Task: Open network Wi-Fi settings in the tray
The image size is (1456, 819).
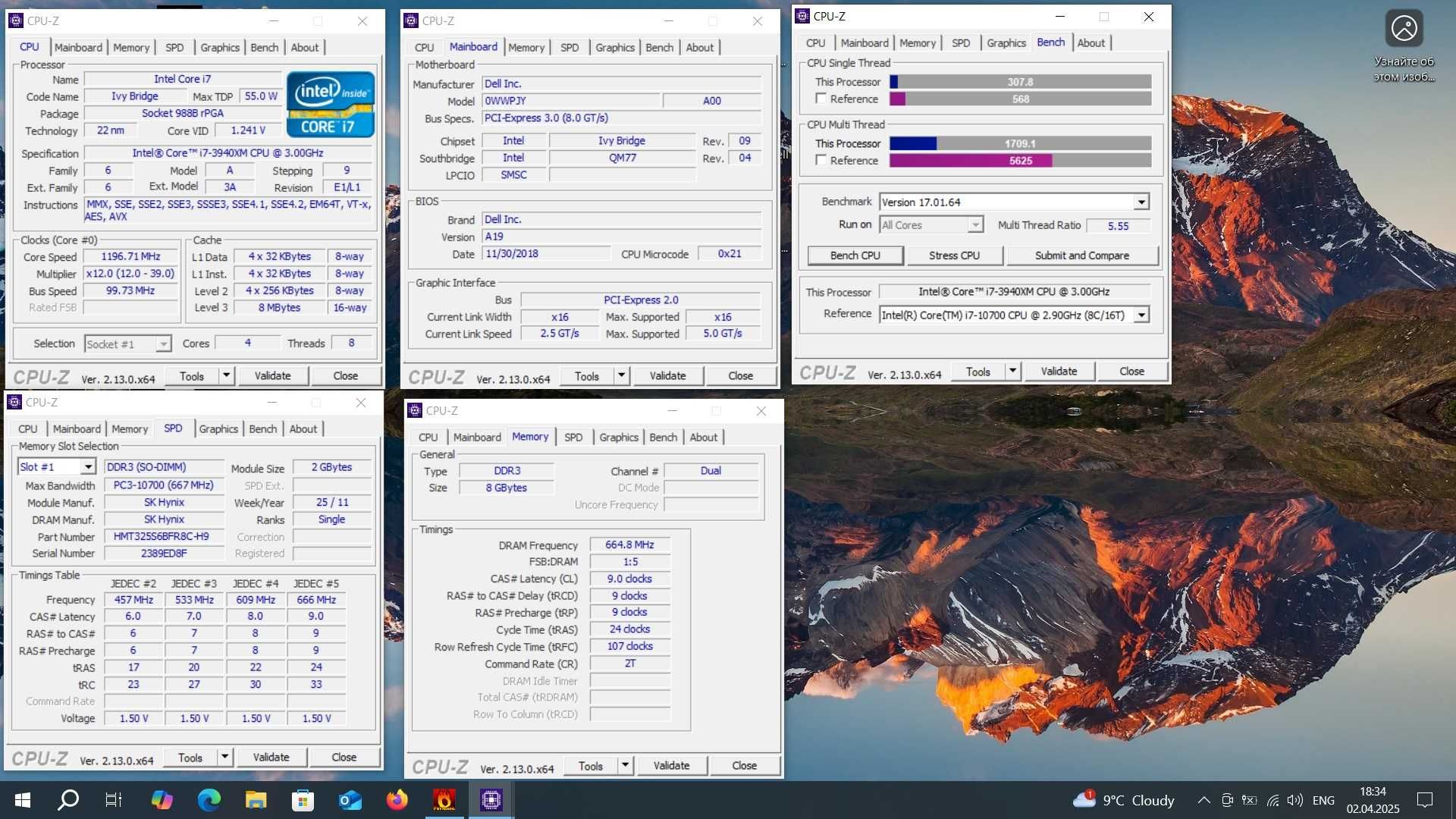Action: pos(1273,800)
